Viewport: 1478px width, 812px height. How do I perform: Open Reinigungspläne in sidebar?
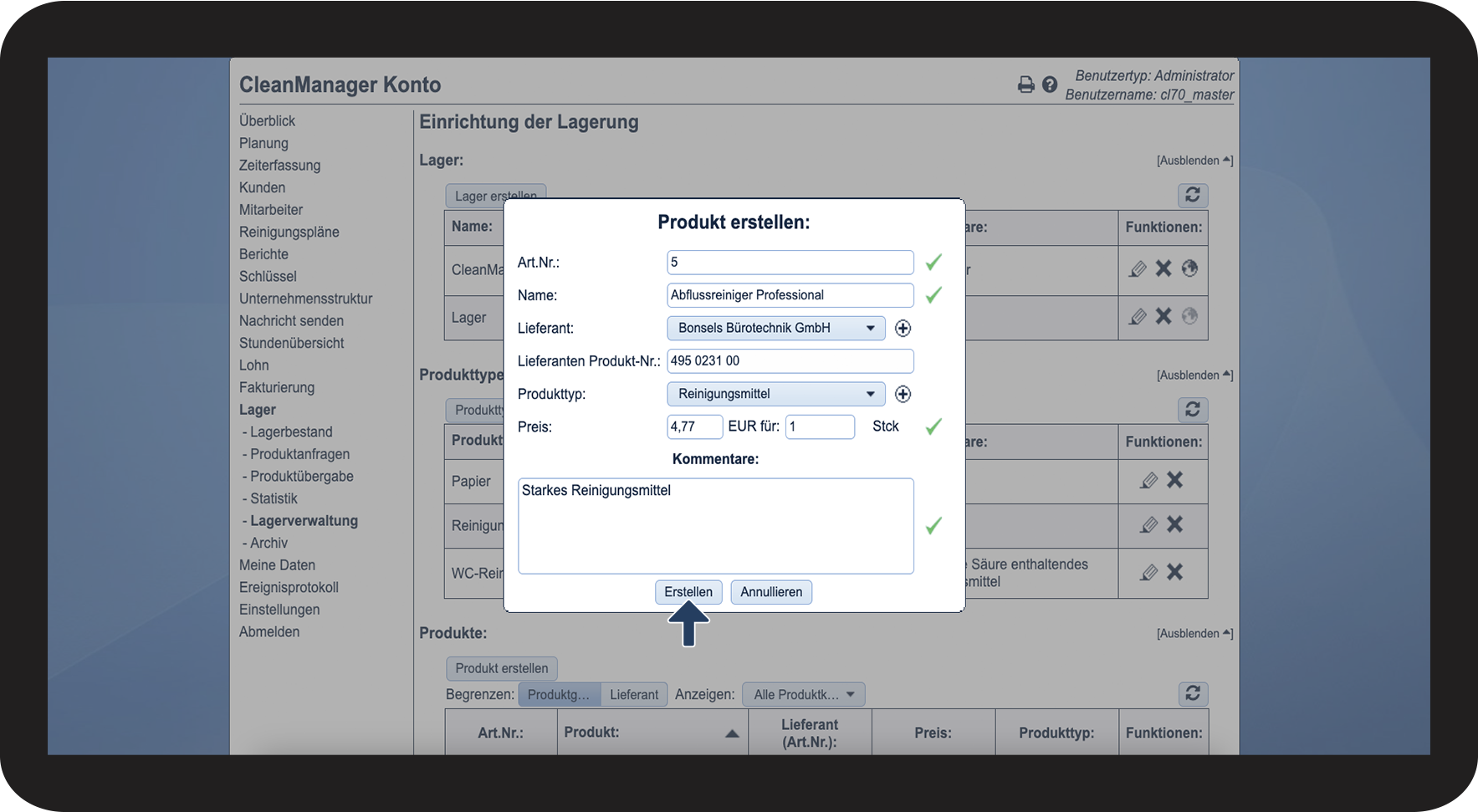[x=289, y=232]
